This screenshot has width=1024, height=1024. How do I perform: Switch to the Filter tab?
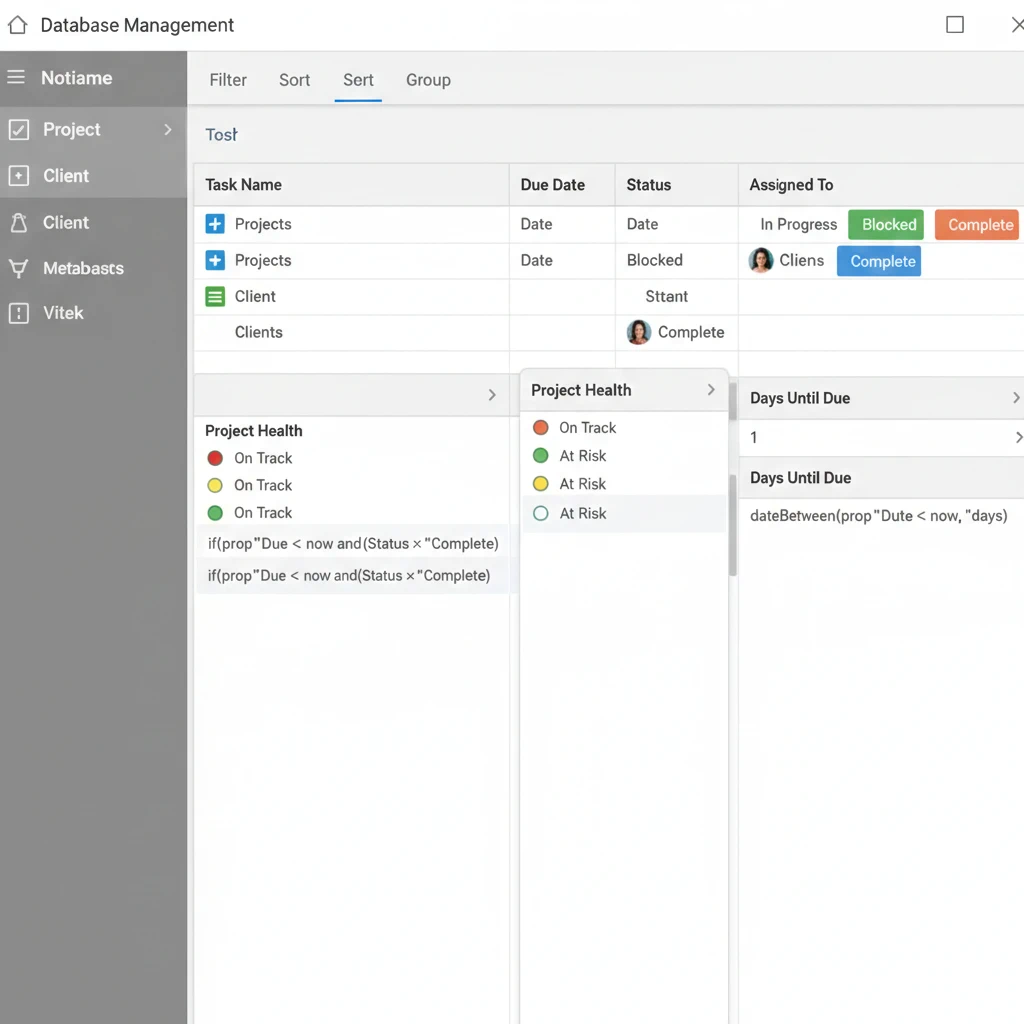point(228,80)
